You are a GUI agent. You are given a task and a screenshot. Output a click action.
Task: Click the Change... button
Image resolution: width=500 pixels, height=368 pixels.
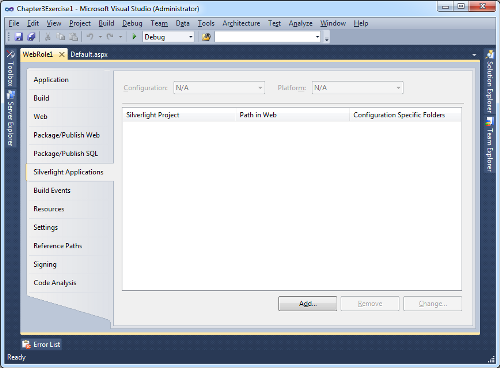(433, 304)
